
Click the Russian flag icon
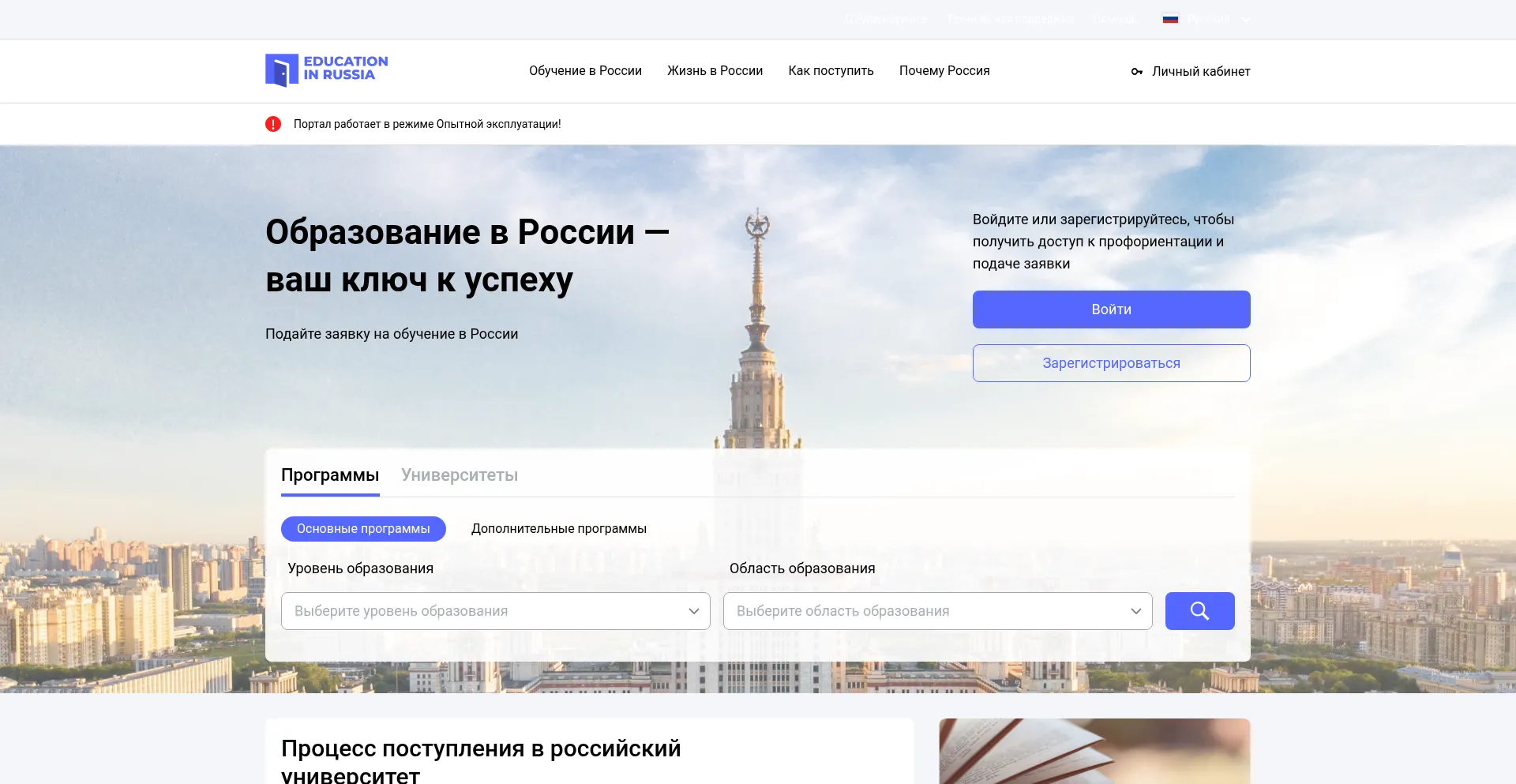(1170, 20)
